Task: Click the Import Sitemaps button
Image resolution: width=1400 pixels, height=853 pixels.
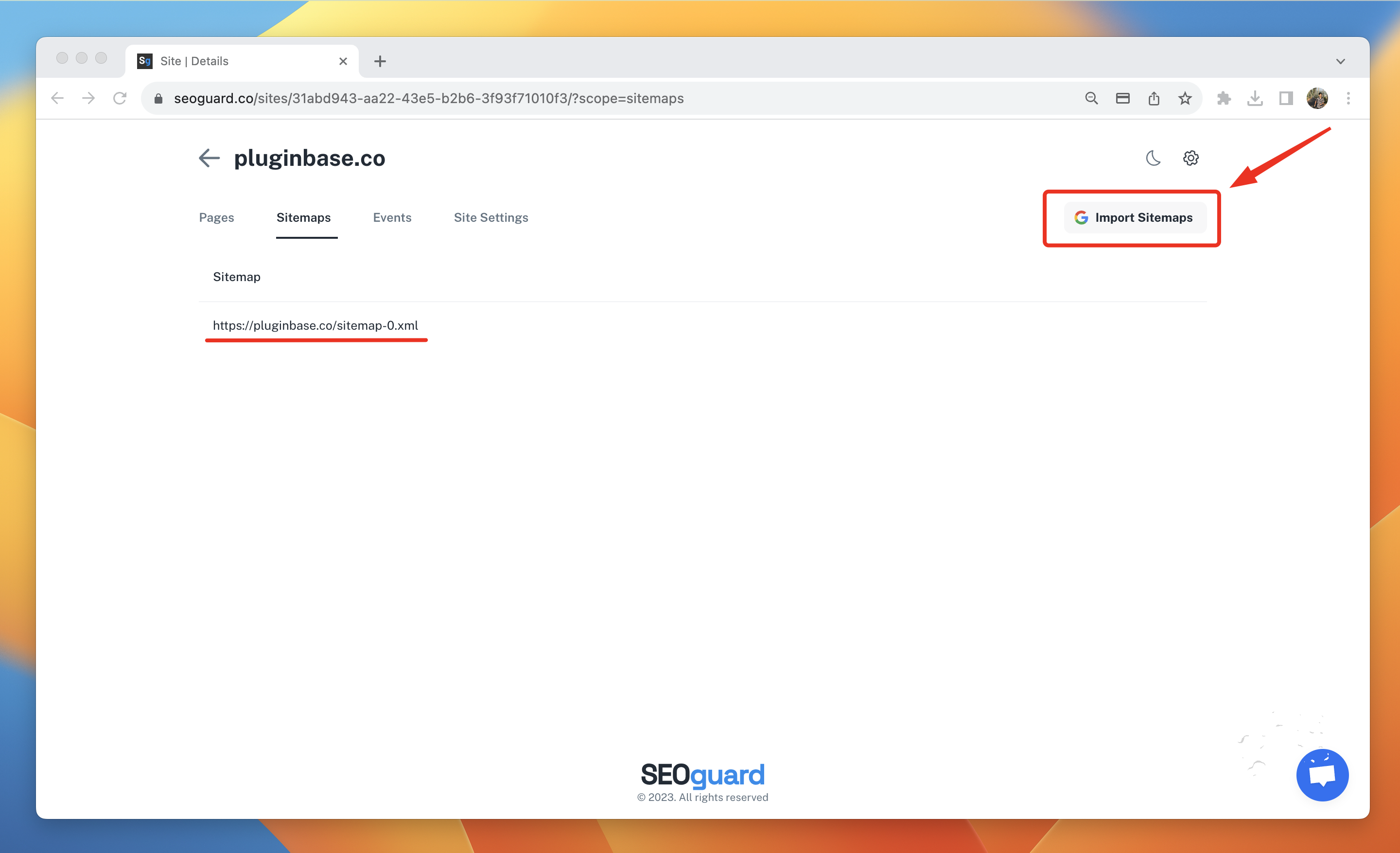Action: 1135,218
